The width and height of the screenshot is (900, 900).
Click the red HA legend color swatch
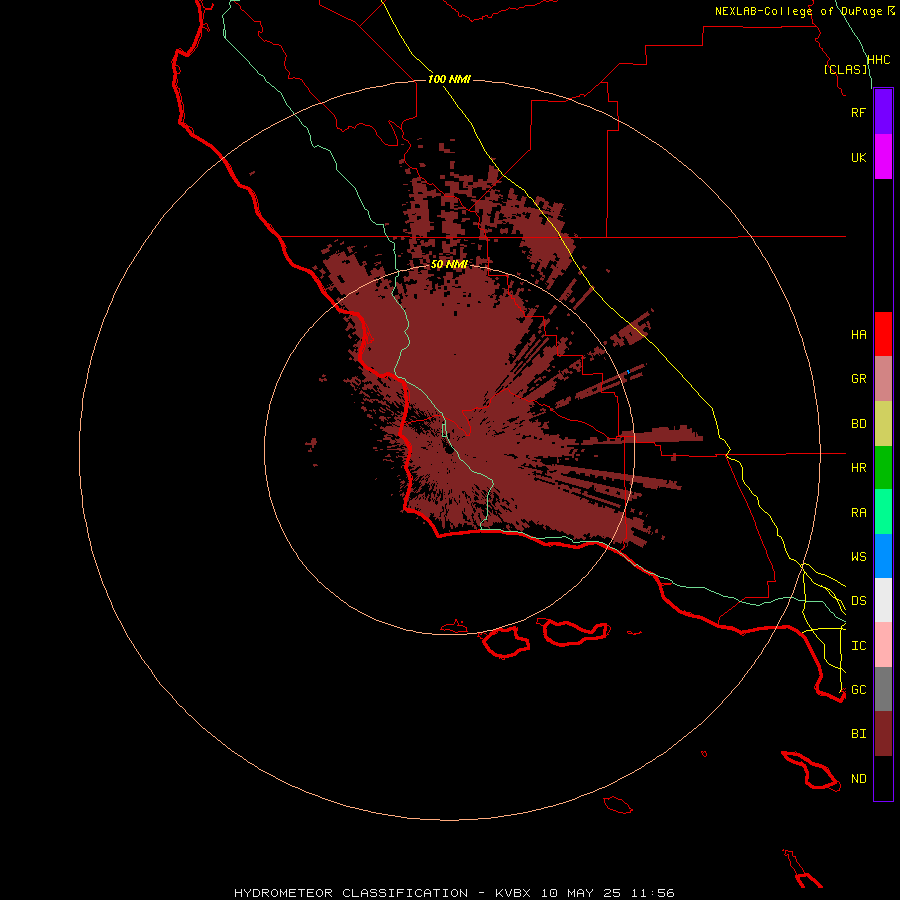[x=883, y=334]
